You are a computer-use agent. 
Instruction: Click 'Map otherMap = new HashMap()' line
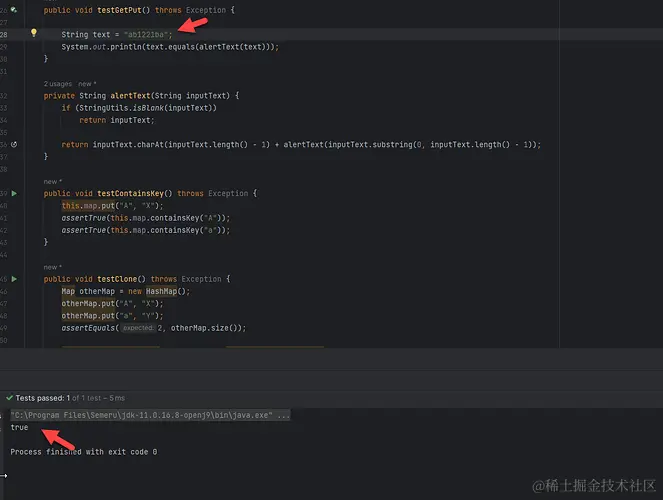click(x=126, y=291)
